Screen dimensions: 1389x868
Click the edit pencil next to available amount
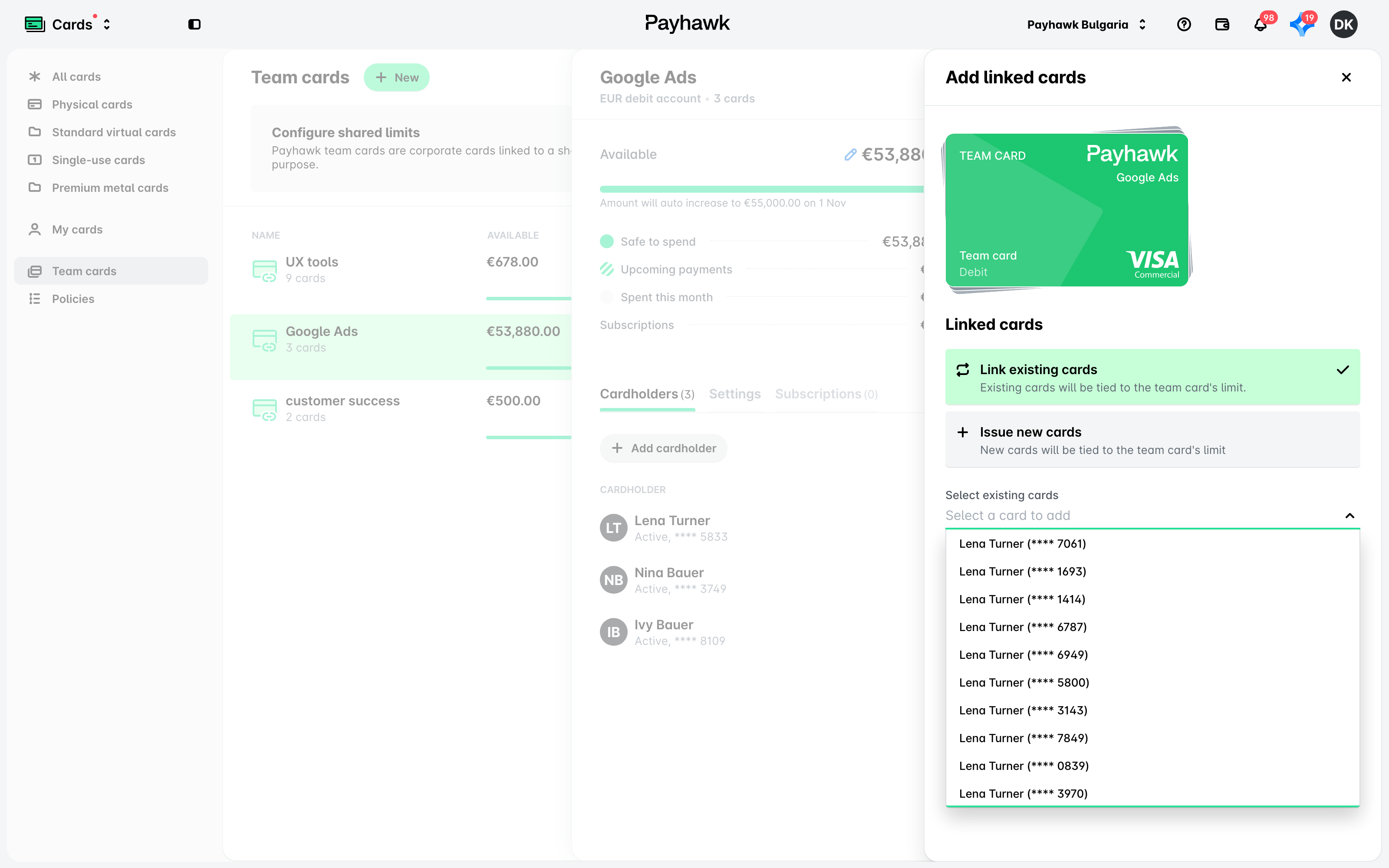click(850, 155)
